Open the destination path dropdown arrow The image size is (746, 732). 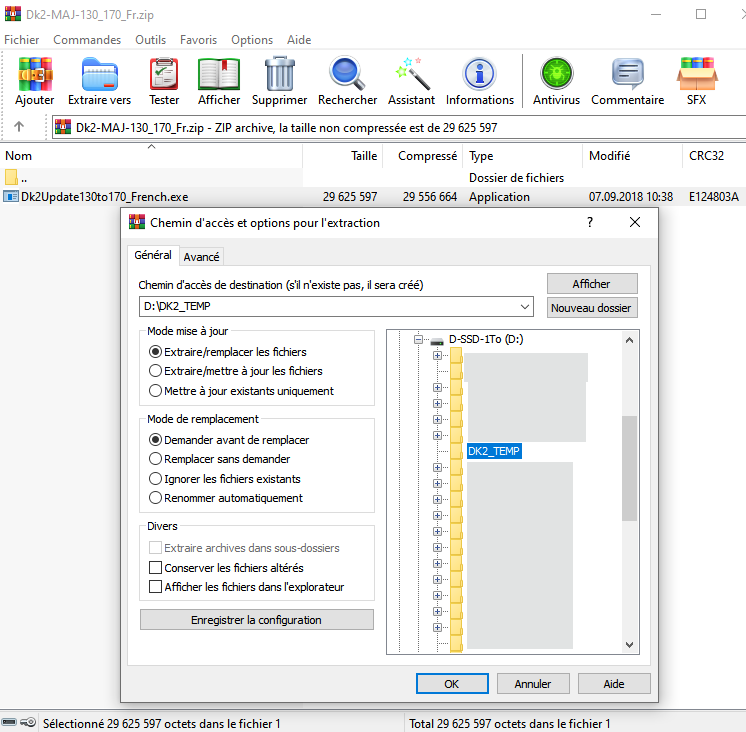tap(524, 306)
